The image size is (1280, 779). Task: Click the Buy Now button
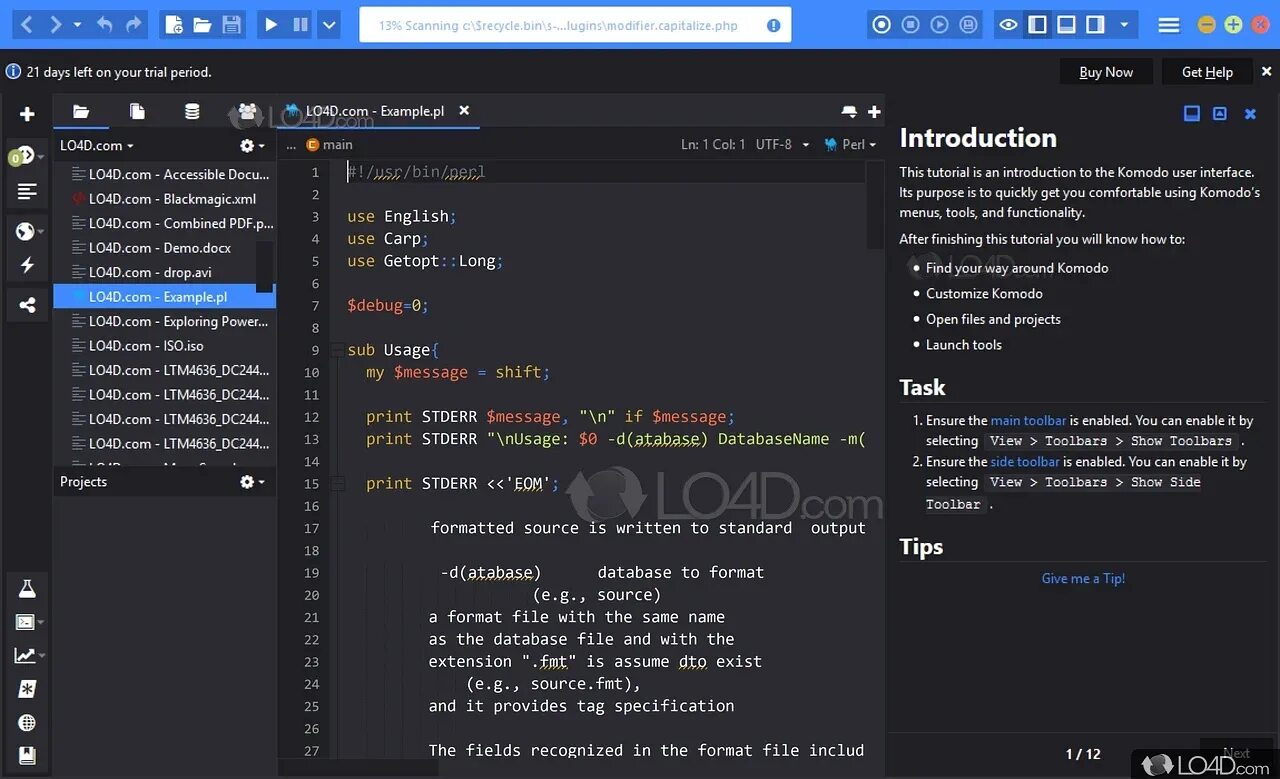pyautogui.click(x=1106, y=72)
